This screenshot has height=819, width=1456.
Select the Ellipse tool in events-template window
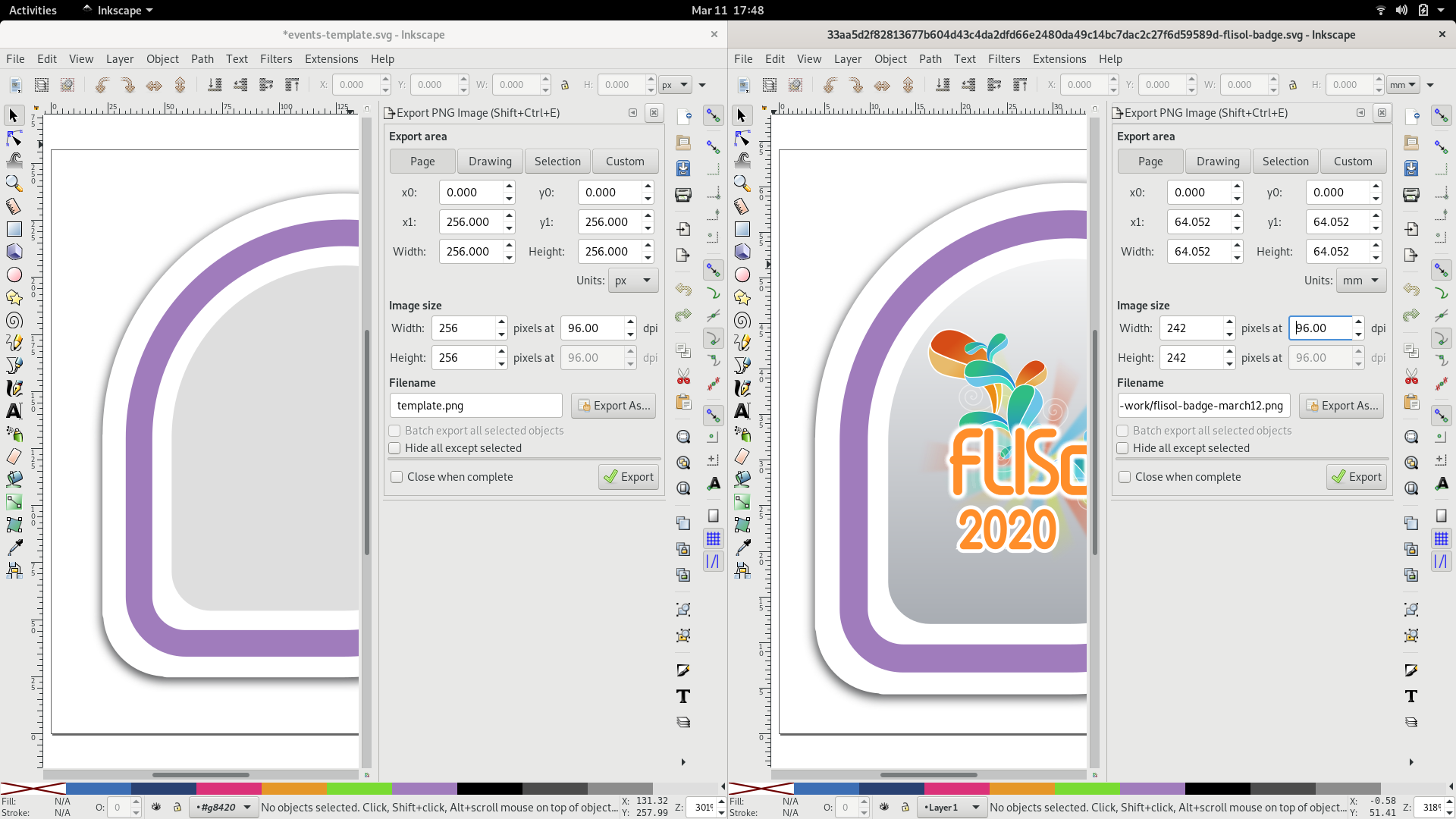click(x=14, y=275)
